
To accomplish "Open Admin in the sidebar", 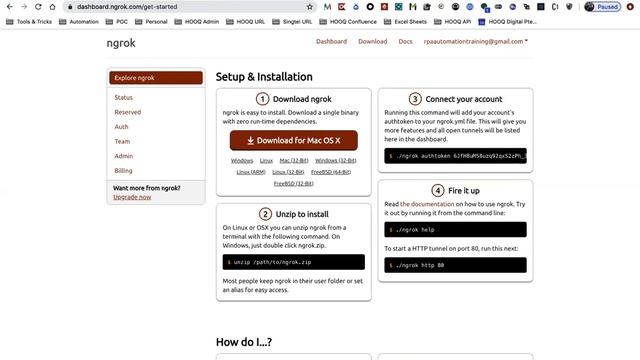I will (124, 156).
